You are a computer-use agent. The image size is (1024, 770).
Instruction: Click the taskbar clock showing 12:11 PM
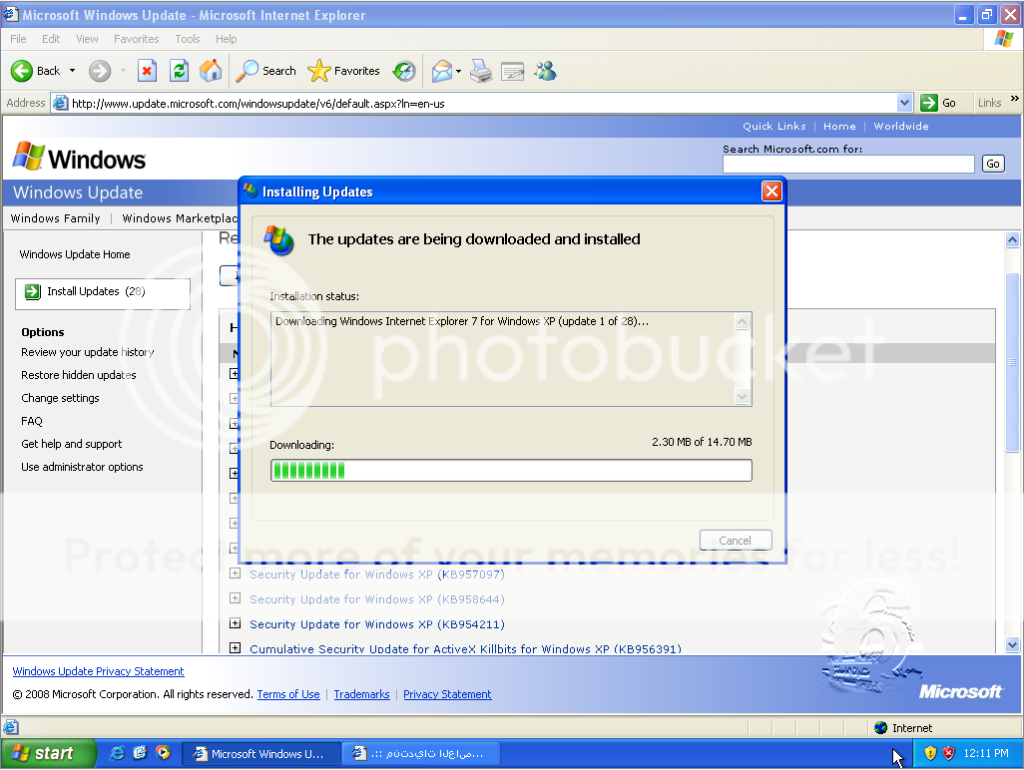(986, 753)
